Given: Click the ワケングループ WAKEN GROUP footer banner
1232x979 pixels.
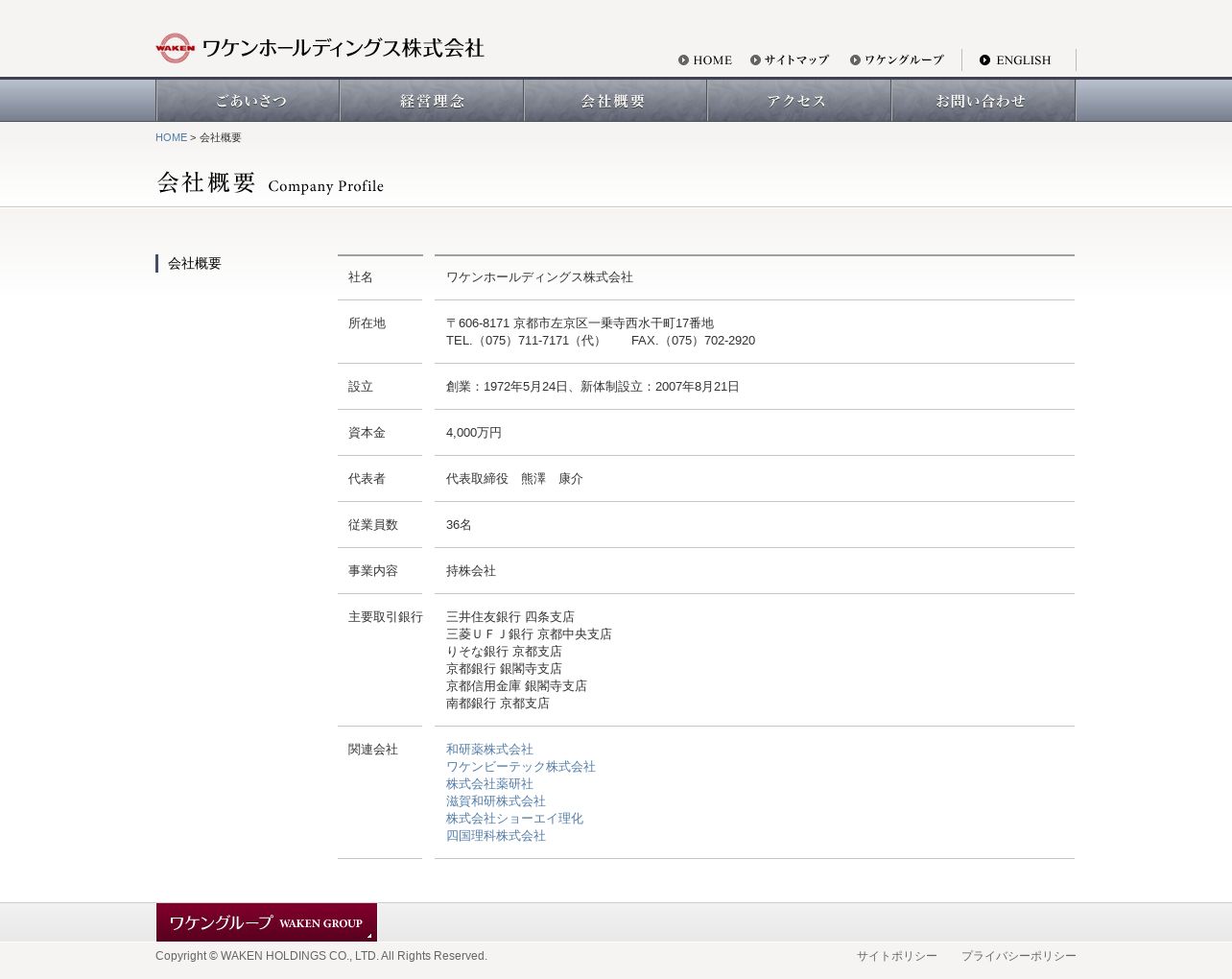Looking at the screenshot, I should [x=267, y=922].
